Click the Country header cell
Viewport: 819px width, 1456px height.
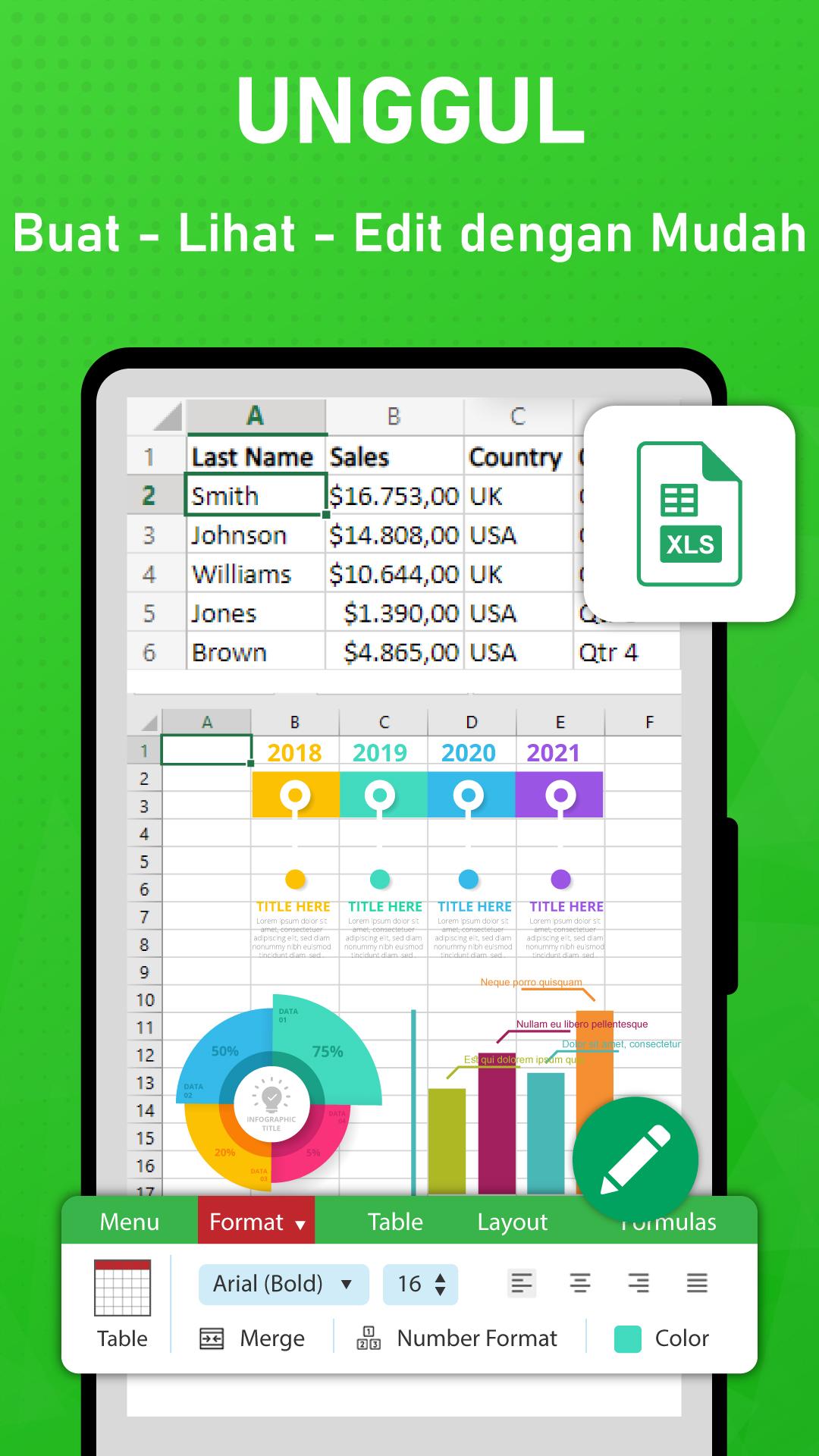click(x=518, y=457)
